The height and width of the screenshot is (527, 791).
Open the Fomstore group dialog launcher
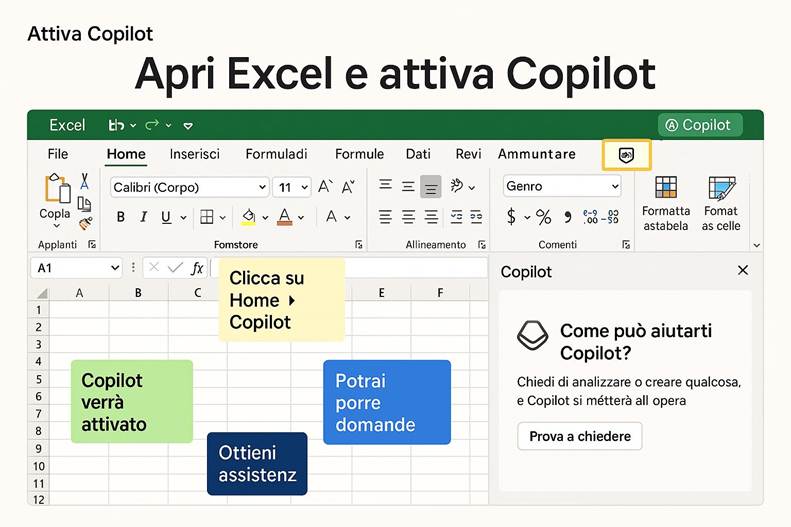(359, 245)
